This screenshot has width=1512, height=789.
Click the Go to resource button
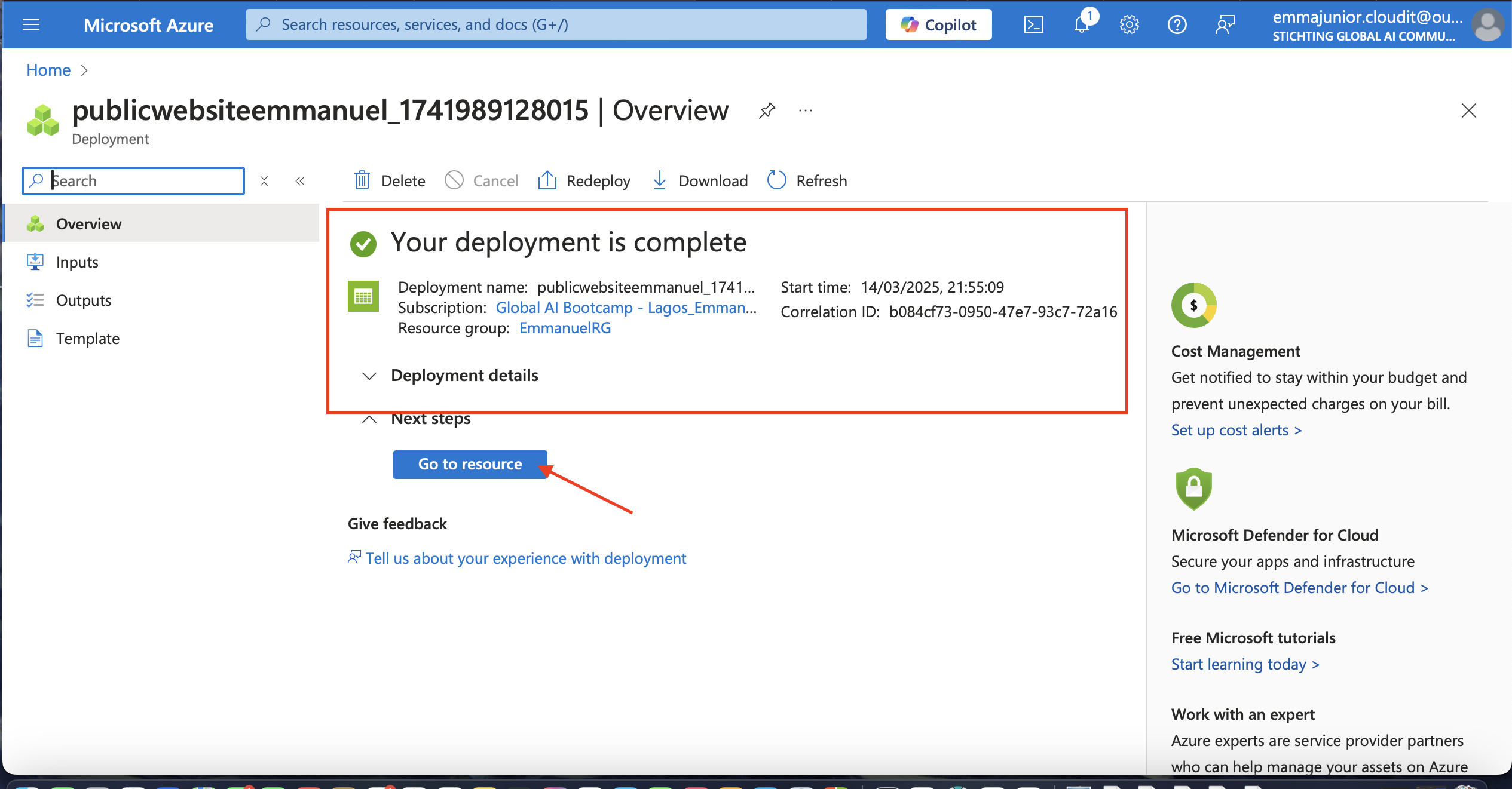coord(470,464)
